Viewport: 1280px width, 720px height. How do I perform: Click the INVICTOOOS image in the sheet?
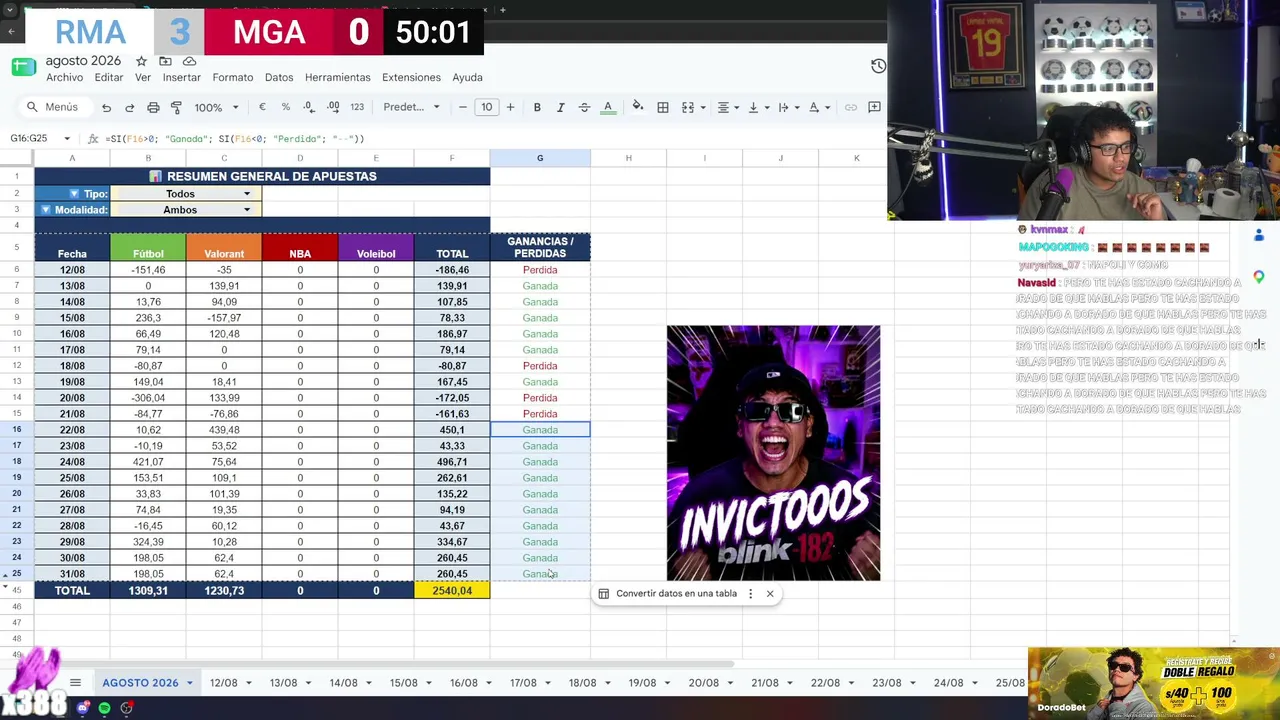pyautogui.click(x=774, y=453)
